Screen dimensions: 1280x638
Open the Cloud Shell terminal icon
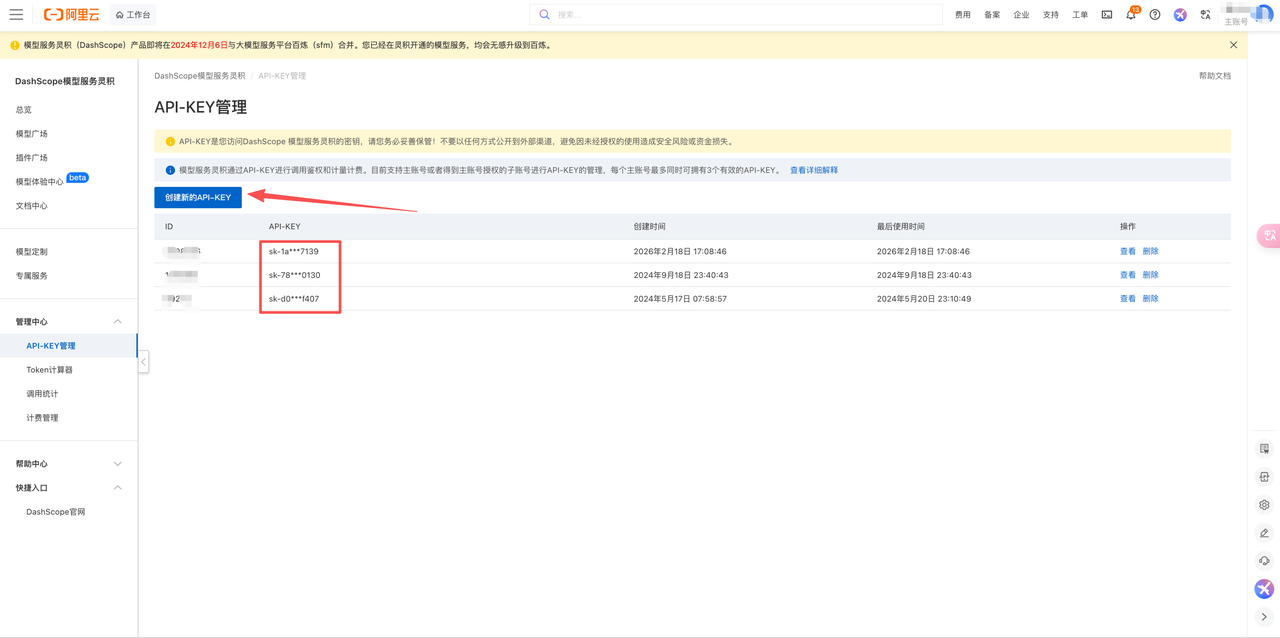[x=1107, y=15]
